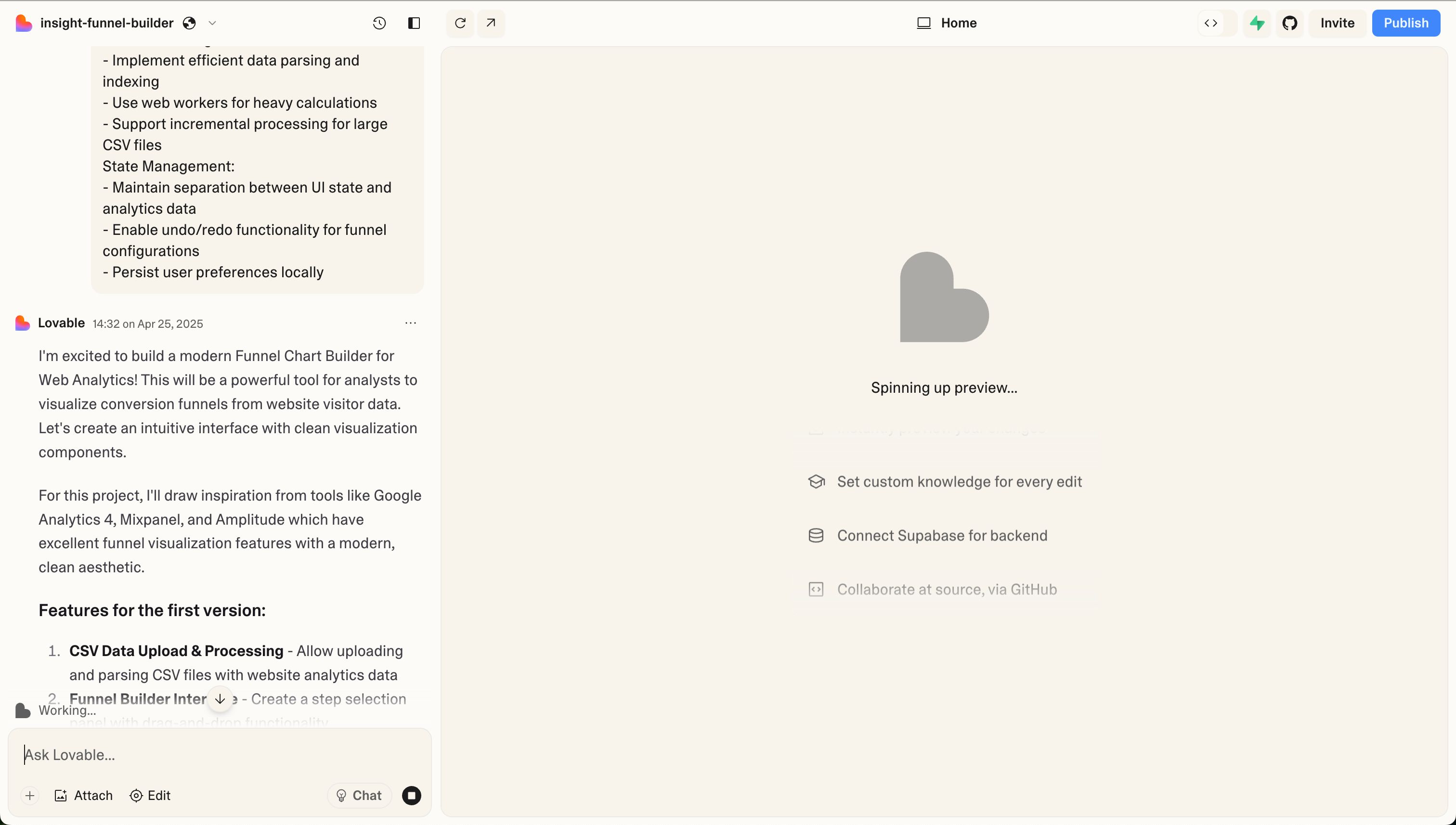Click the database icon beside Supabase tip
This screenshot has width=1456, height=825.
tap(816, 535)
